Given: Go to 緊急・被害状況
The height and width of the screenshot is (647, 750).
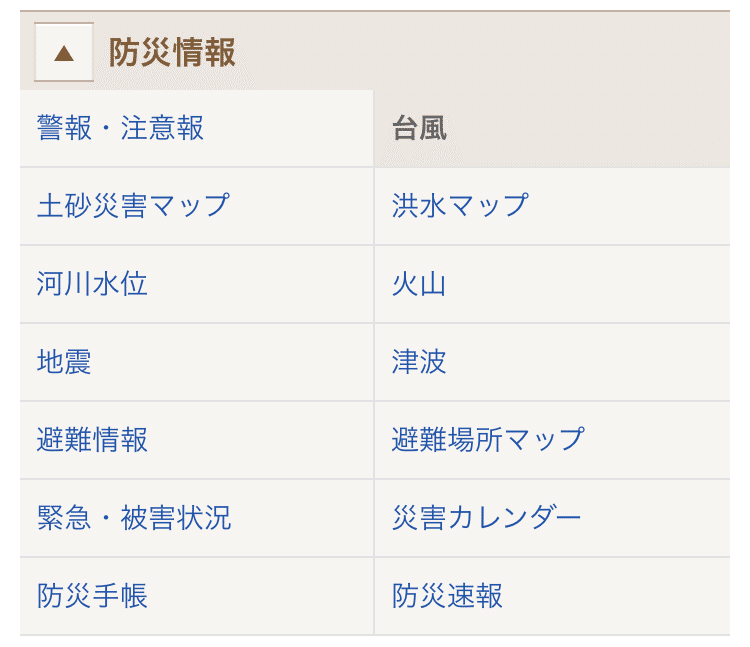Looking at the screenshot, I should pyautogui.click(x=134, y=518).
